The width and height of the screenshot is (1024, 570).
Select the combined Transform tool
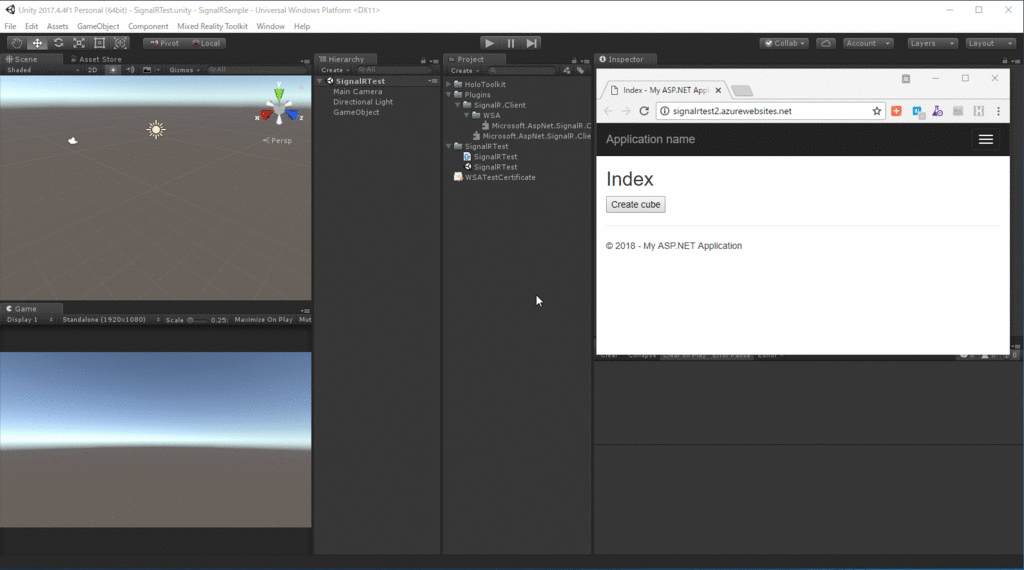[x=121, y=43]
